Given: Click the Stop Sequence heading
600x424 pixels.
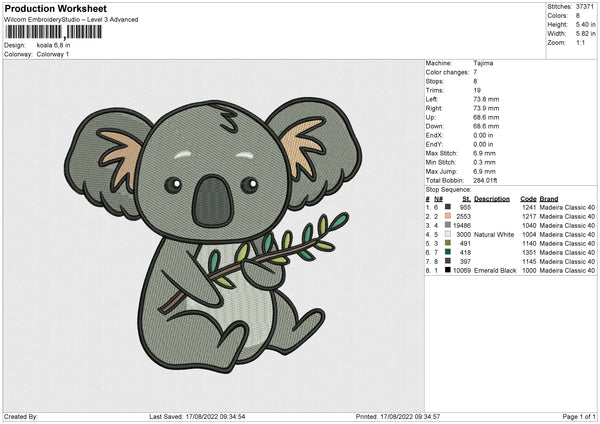Looking at the screenshot, I should click(448, 187).
